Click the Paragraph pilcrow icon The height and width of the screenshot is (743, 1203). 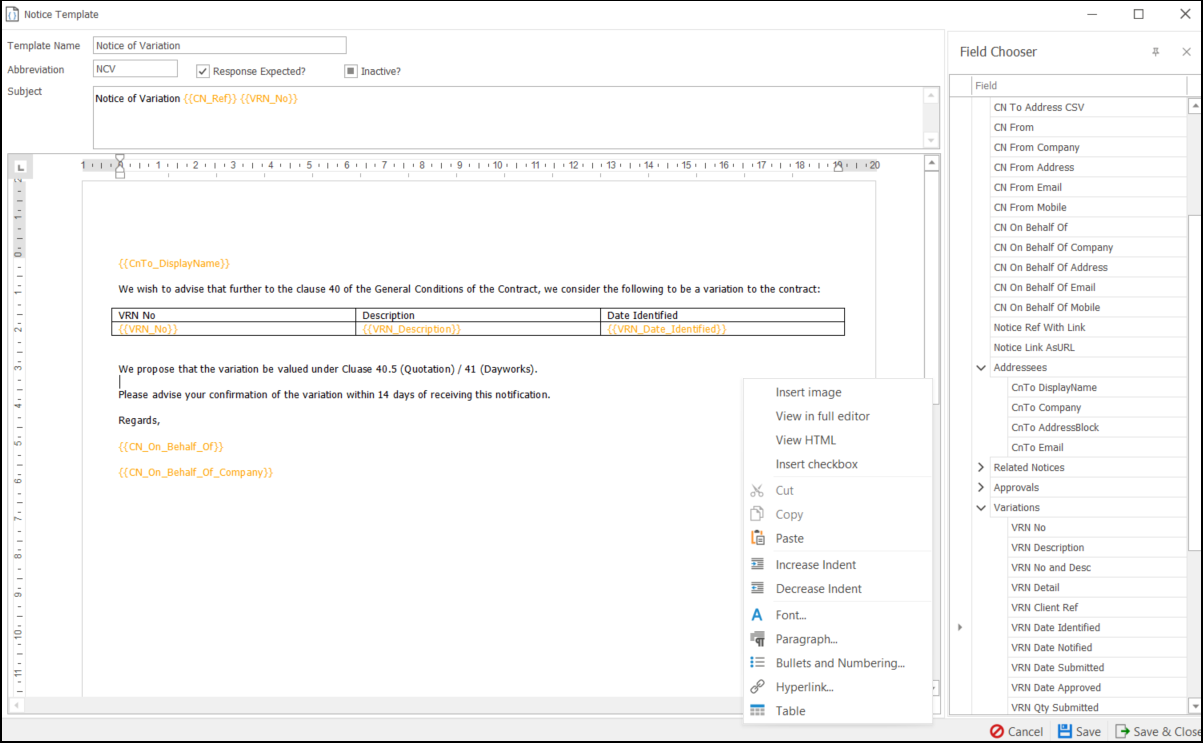pyautogui.click(x=757, y=639)
